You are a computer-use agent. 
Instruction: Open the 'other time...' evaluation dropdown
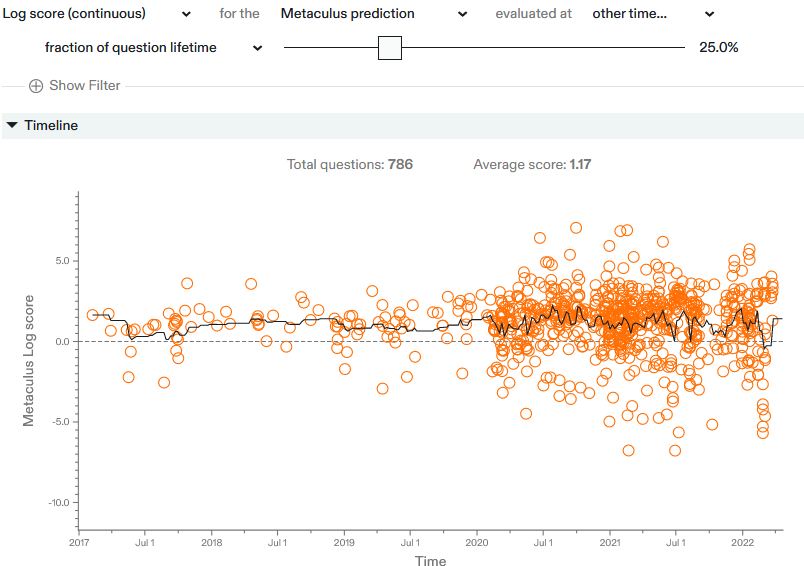point(653,14)
